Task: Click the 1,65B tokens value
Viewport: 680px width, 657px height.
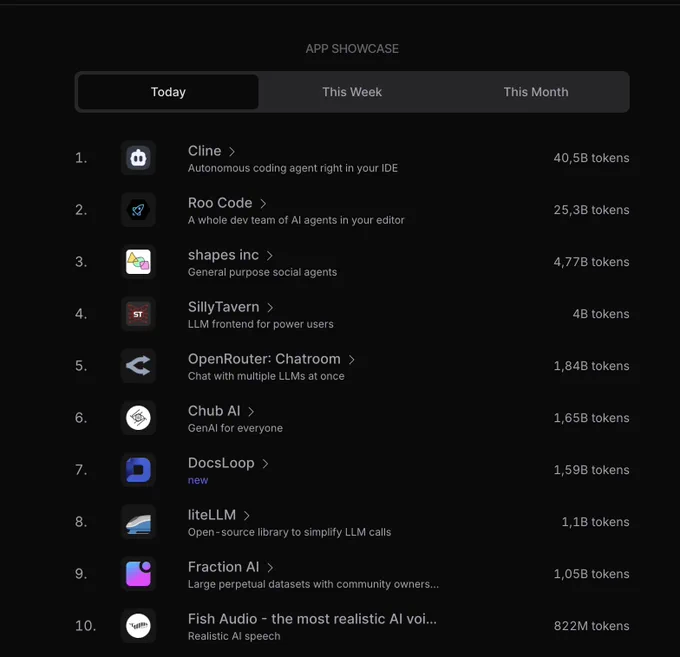Action: click(x=591, y=418)
